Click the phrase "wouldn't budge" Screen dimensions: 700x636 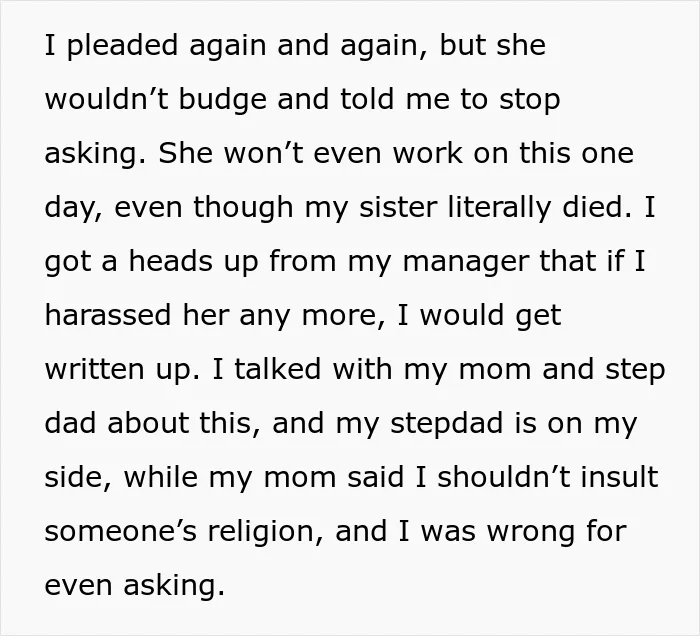pyautogui.click(x=156, y=99)
